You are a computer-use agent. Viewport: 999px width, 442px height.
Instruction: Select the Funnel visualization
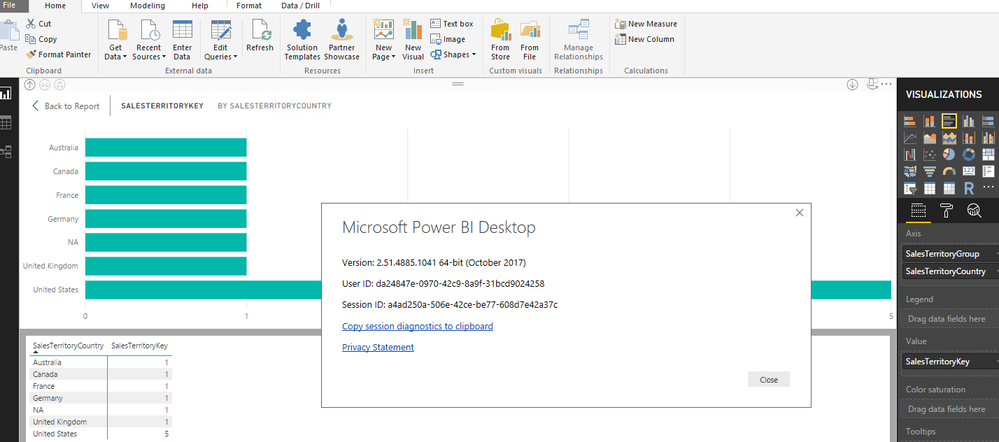pyautogui.click(x=930, y=171)
